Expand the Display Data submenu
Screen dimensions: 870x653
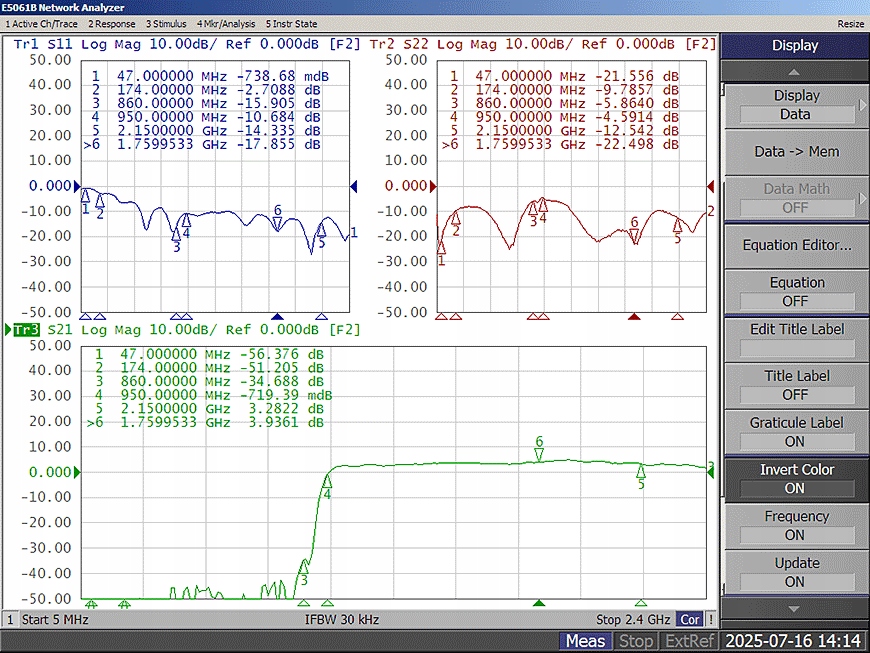[x=796, y=104]
